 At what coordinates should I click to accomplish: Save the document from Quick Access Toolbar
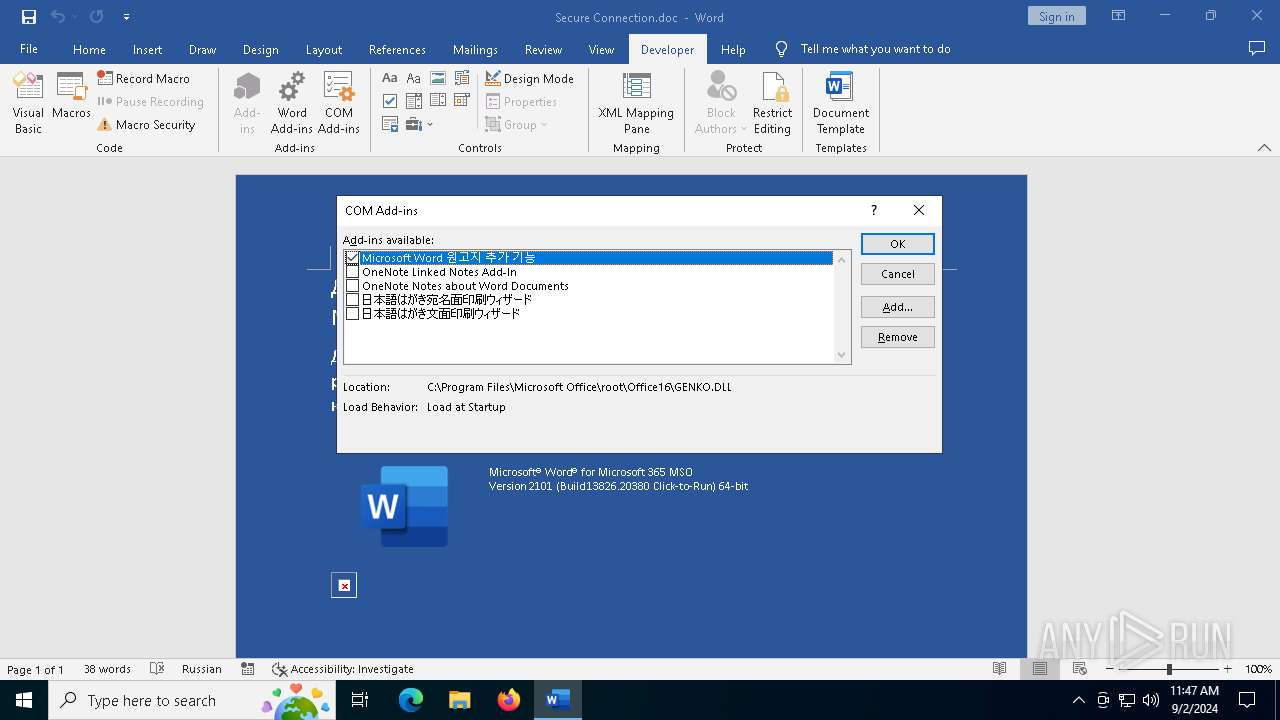tap(28, 17)
